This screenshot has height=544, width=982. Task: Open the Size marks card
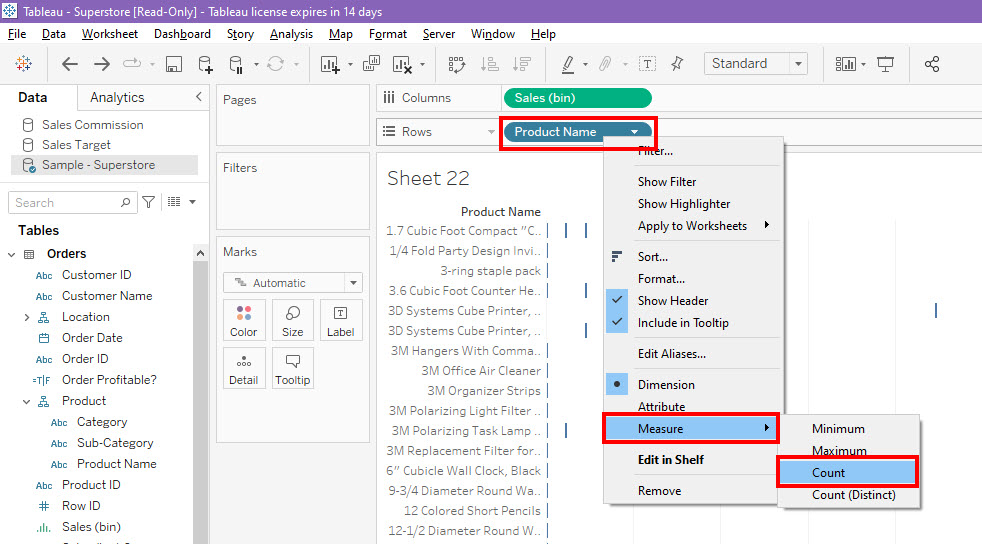(292, 321)
